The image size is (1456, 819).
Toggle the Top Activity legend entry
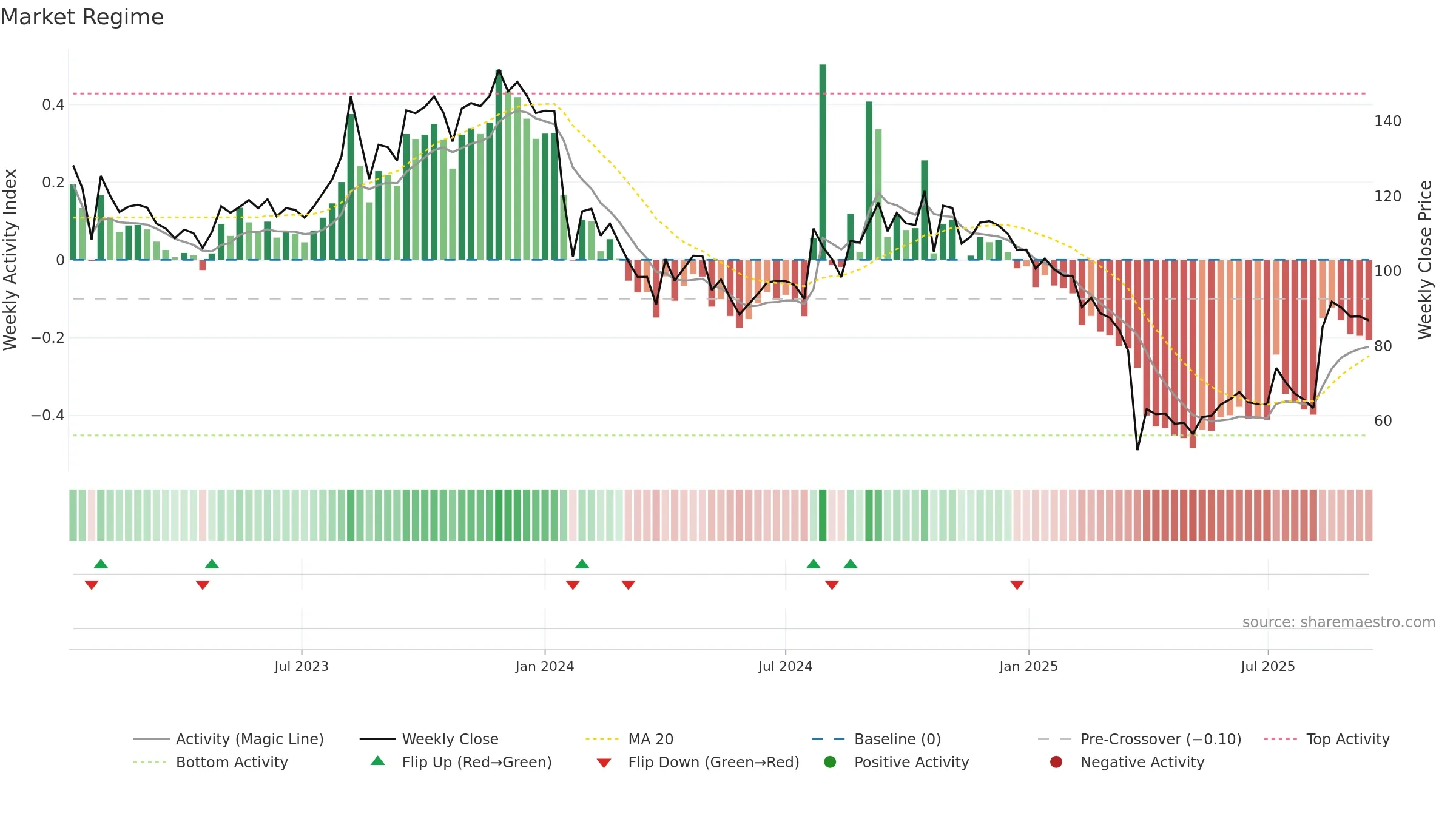tap(1327, 739)
